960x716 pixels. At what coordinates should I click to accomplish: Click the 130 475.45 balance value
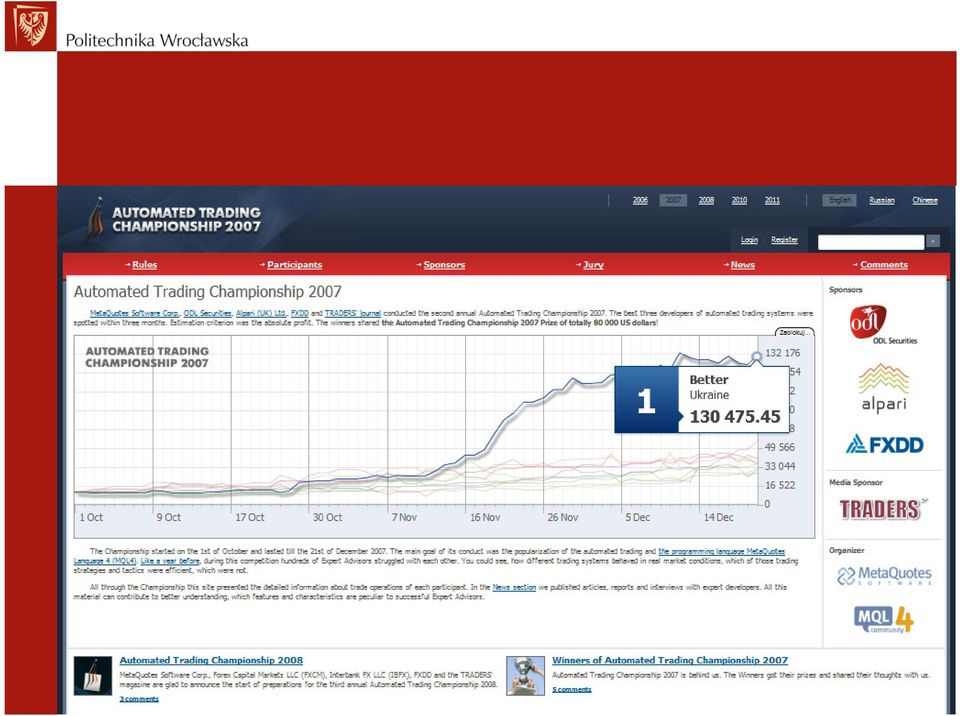(x=735, y=416)
